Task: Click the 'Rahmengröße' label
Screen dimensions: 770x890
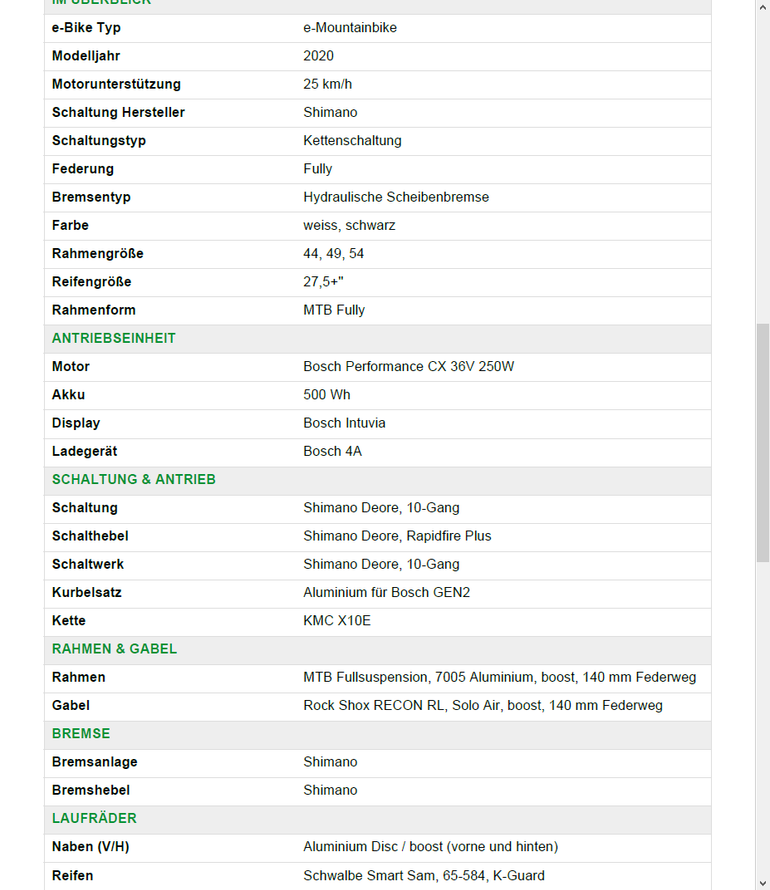Action: click(98, 254)
